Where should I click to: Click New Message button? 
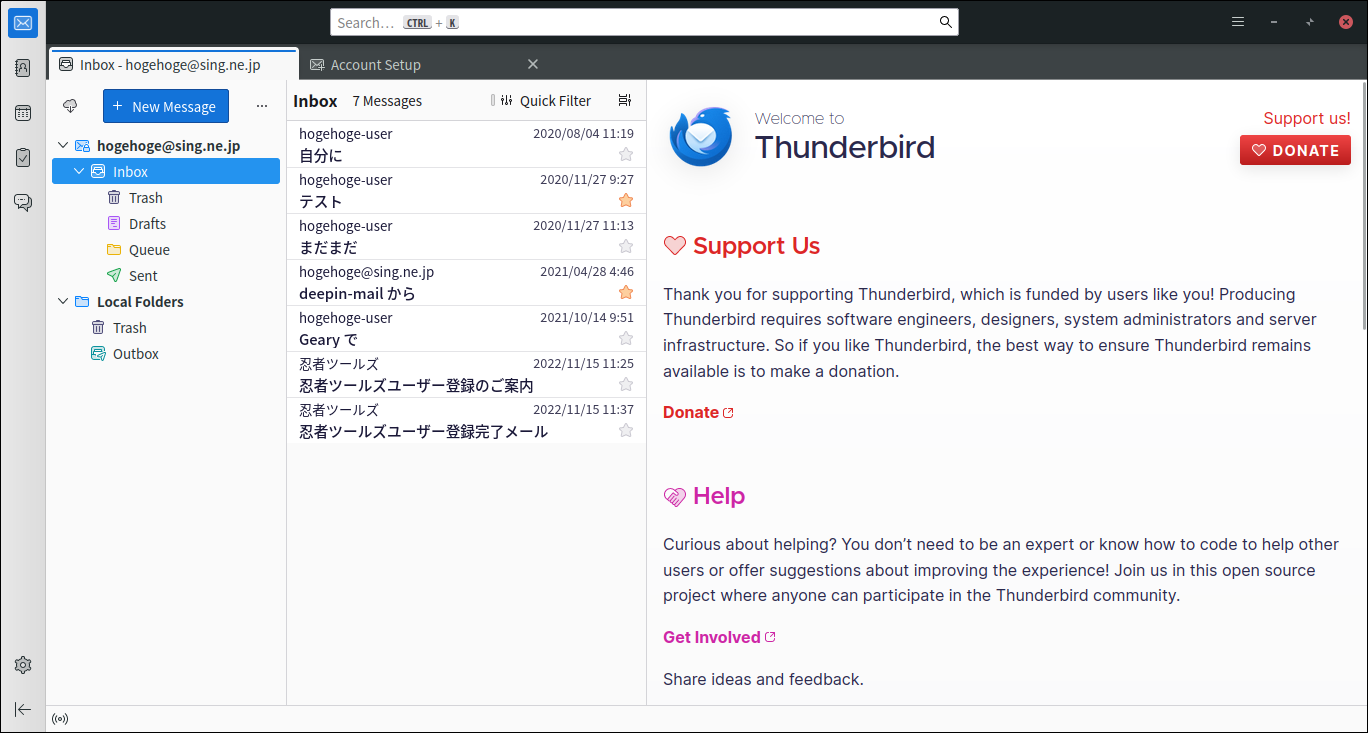click(x=166, y=106)
